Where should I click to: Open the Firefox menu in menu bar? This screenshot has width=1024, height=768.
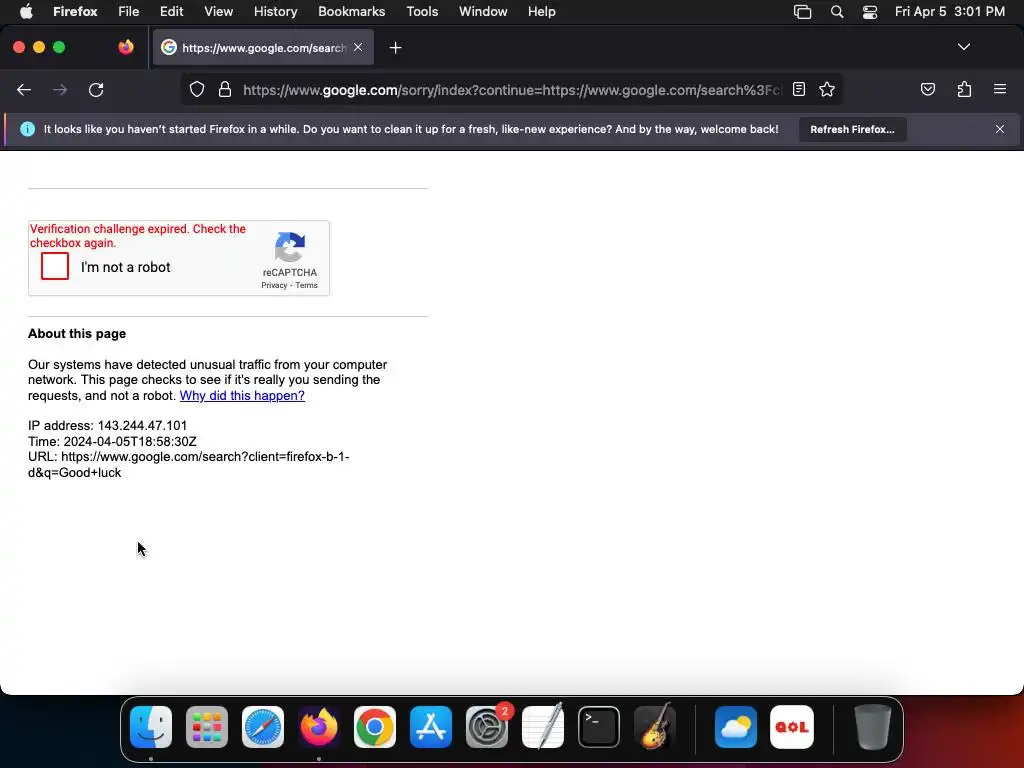(75, 12)
